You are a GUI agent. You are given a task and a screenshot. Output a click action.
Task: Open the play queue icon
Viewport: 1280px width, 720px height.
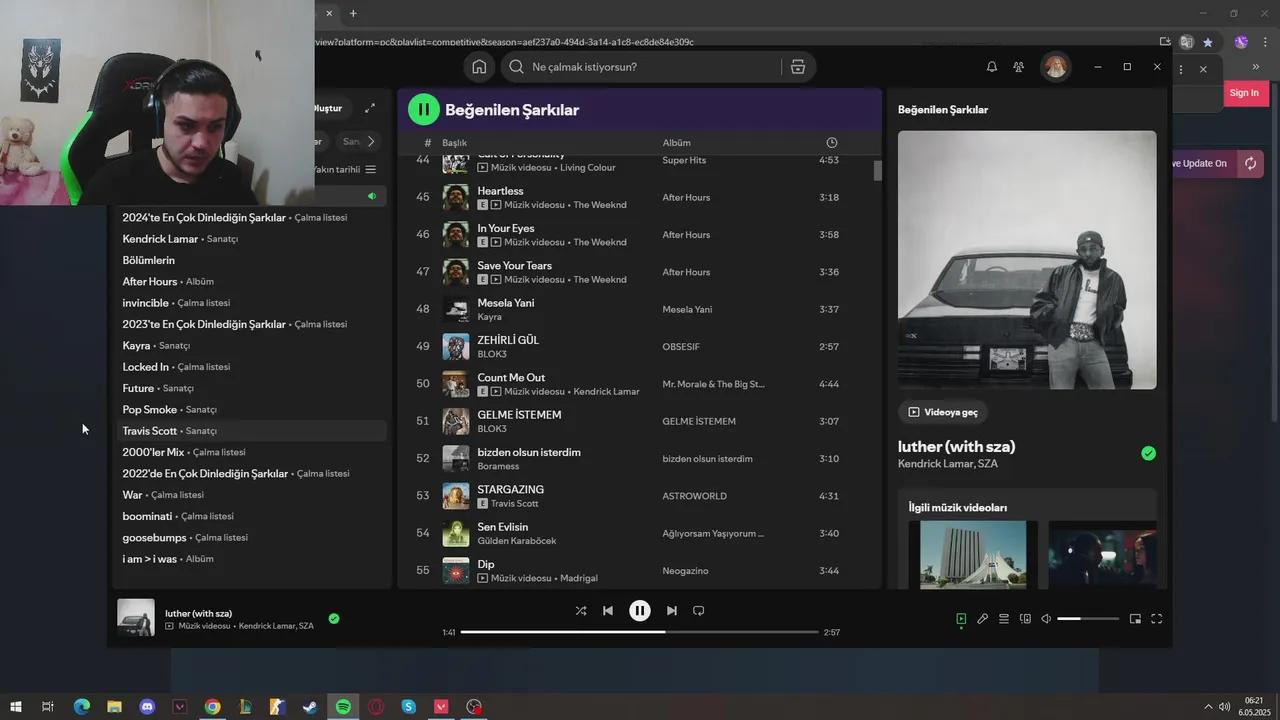tap(1004, 619)
